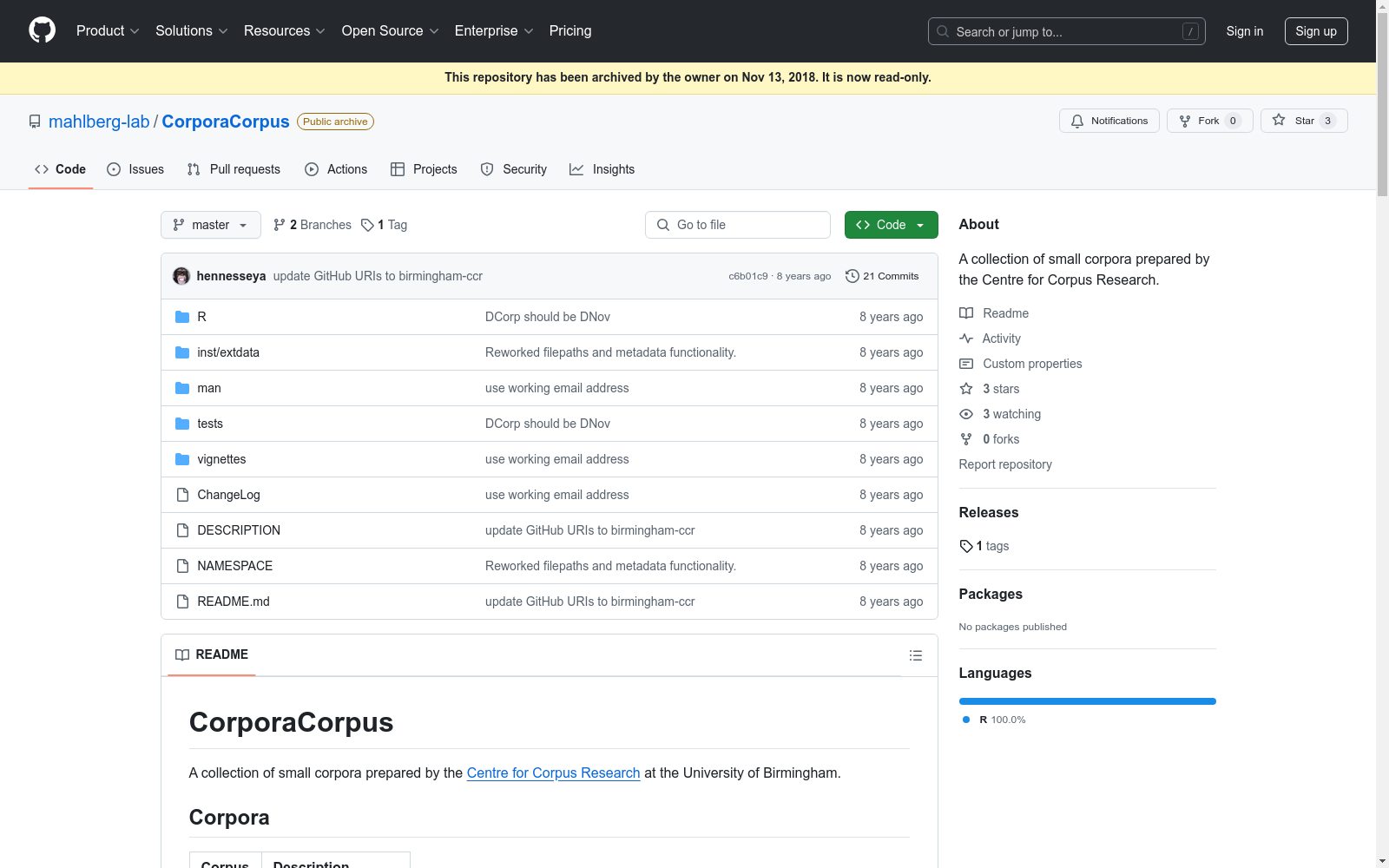
Task: Switch to the Pull requests tab
Action: pyautogui.click(x=234, y=169)
